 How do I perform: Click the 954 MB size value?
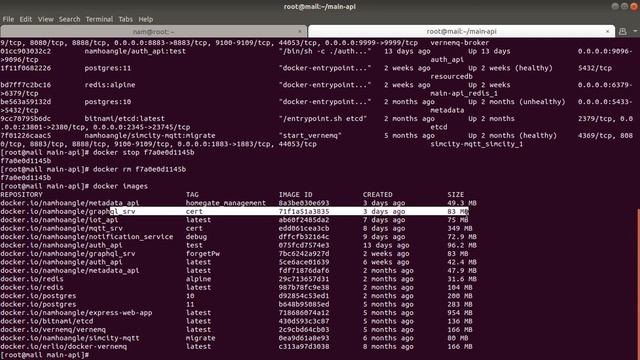pyautogui.click(x=460, y=313)
